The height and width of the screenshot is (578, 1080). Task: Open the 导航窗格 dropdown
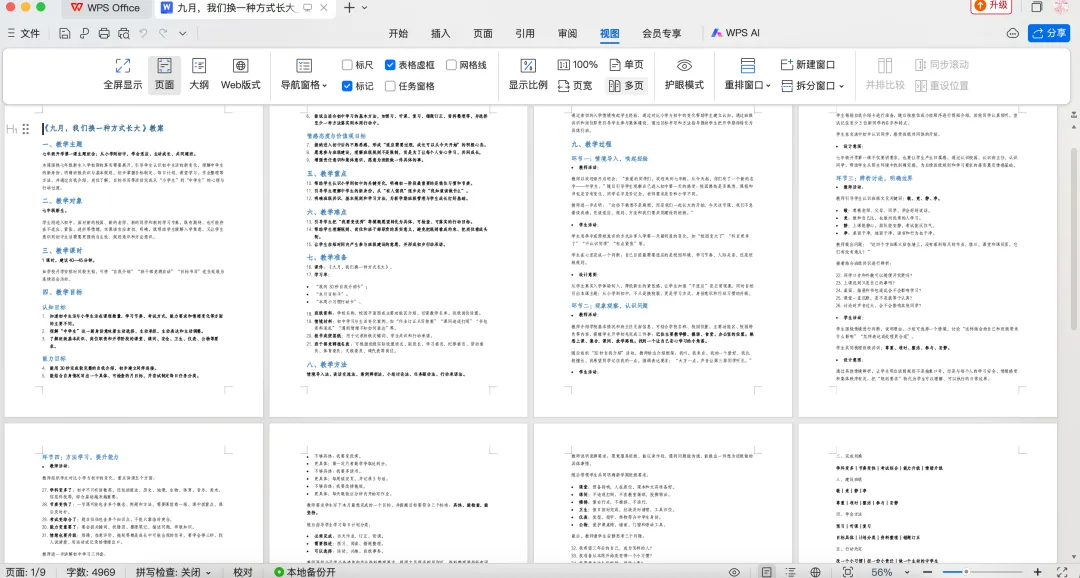pyautogui.click(x=304, y=74)
